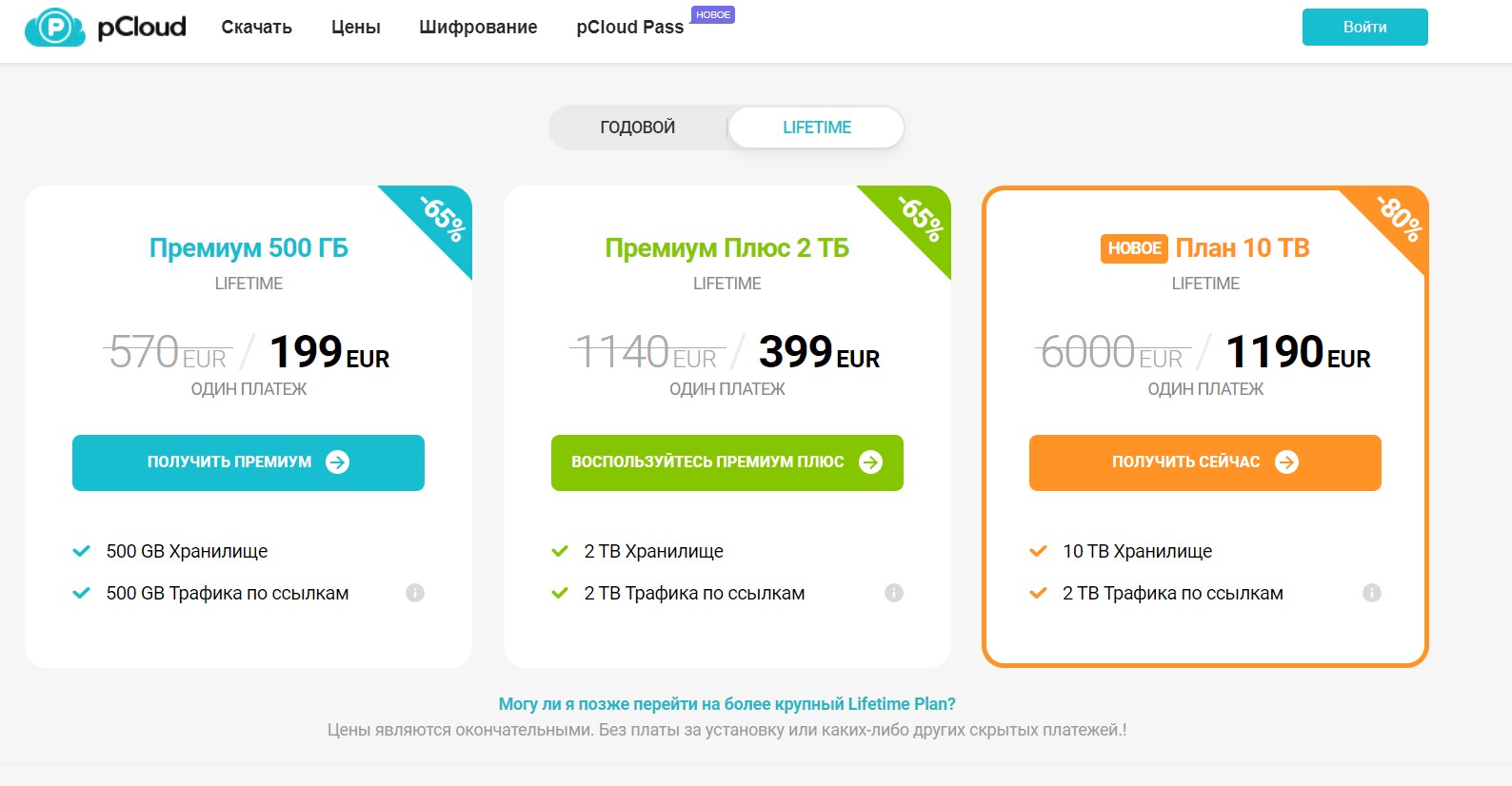Click the pCloud logo icon

(55, 28)
